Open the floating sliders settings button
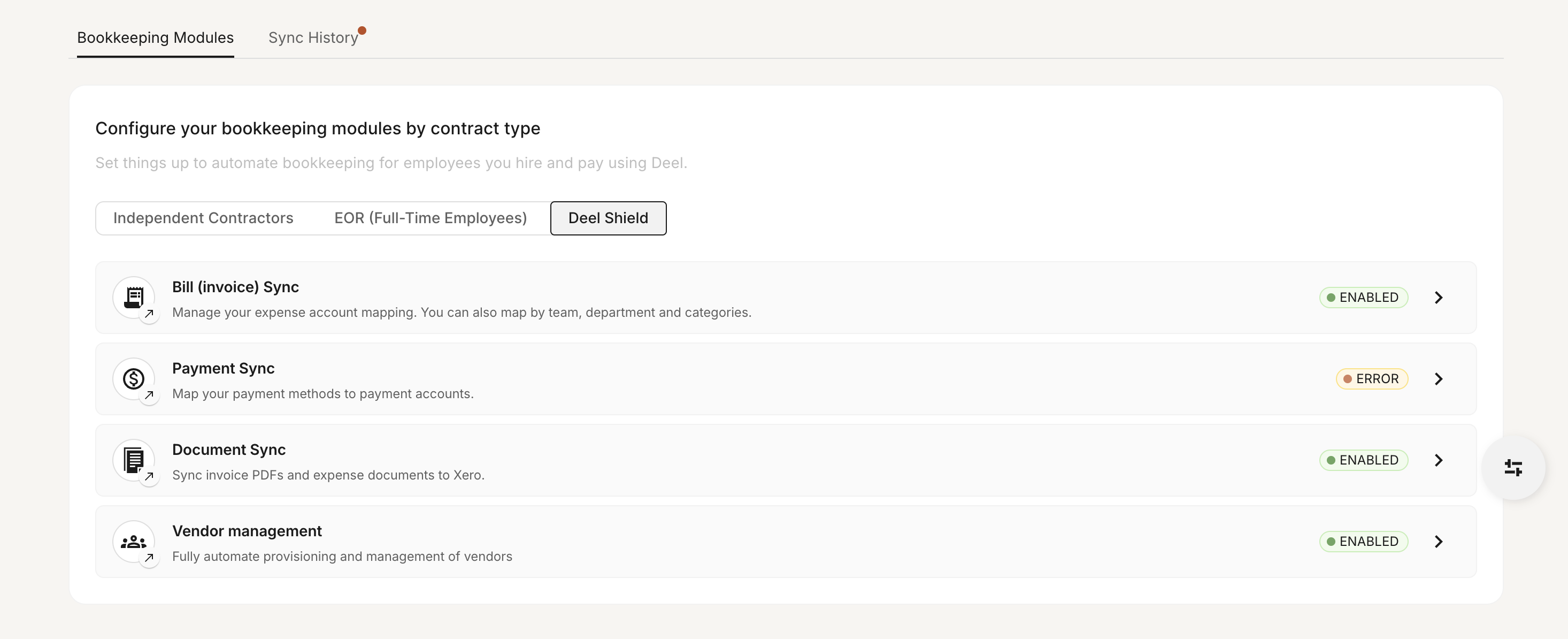Image resolution: width=1568 pixels, height=639 pixels. pyautogui.click(x=1513, y=468)
